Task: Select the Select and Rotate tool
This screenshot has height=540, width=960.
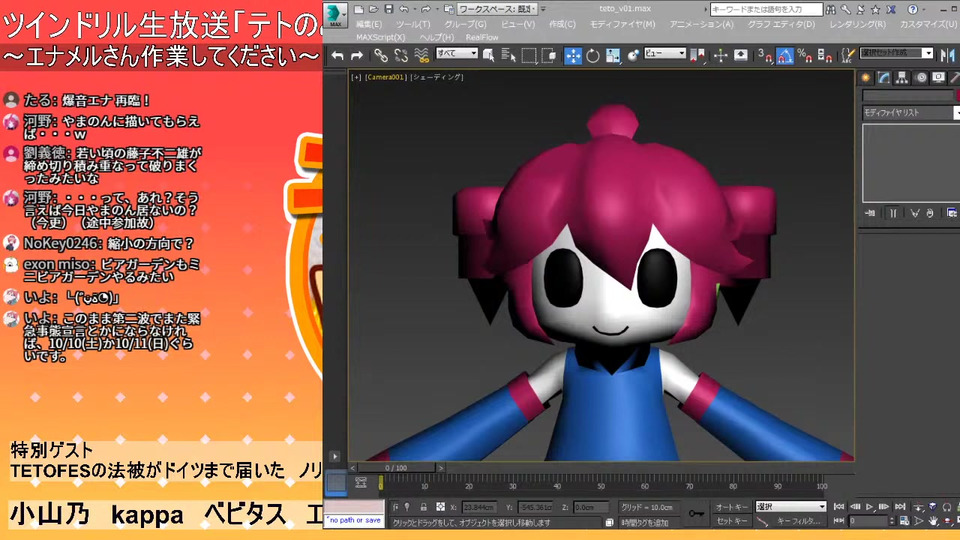Action: (593, 56)
